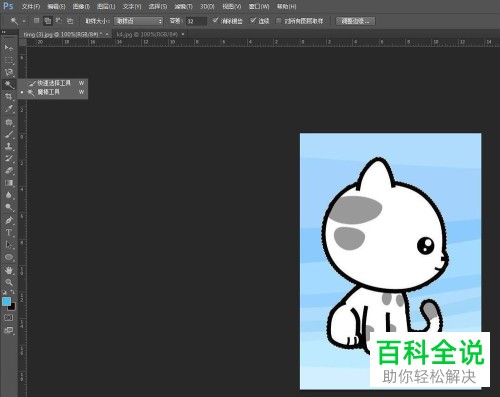This screenshot has width=500, height=397.
Task: Open the Edit (编辑) menu
Action: (x=56, y=6)
